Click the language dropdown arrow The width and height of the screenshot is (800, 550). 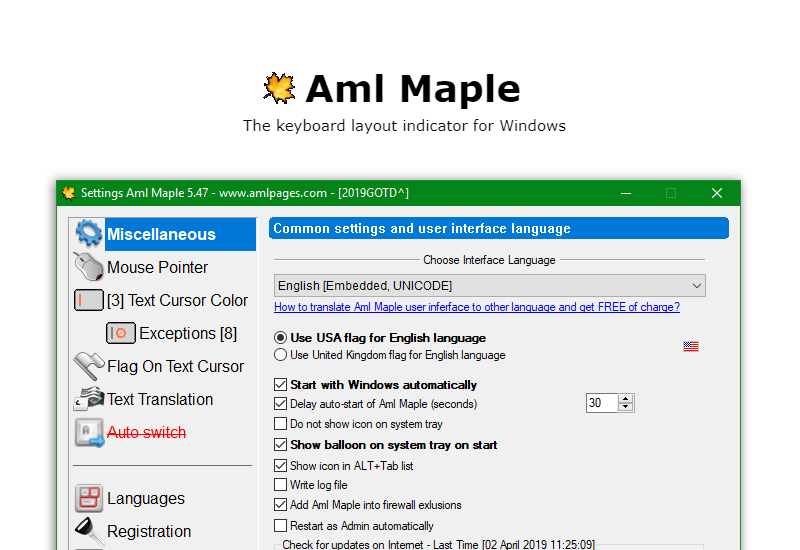[x=696, y=286]
